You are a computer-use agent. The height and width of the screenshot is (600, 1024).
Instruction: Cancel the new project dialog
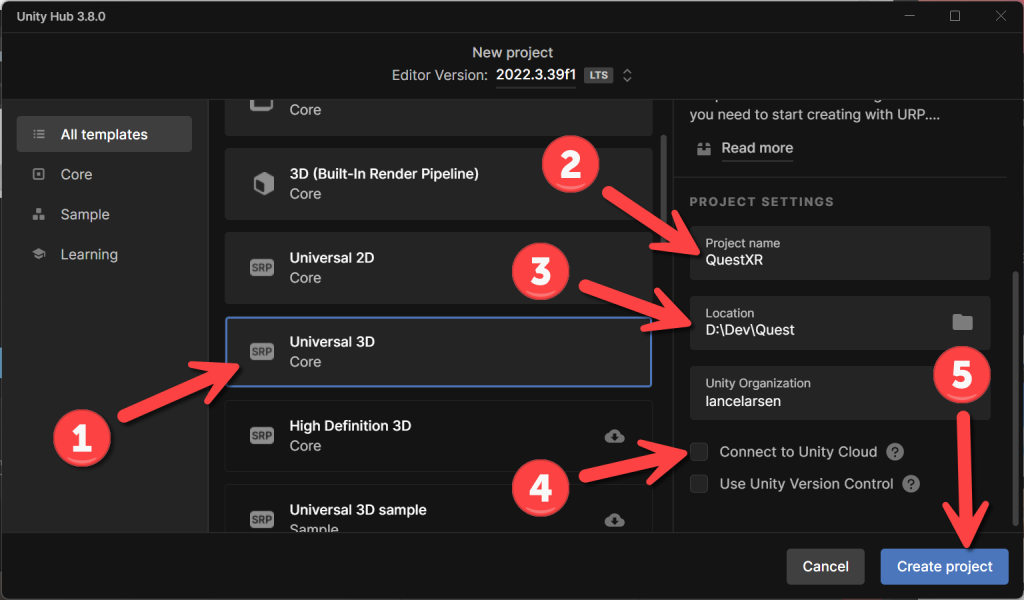(825, 566)
